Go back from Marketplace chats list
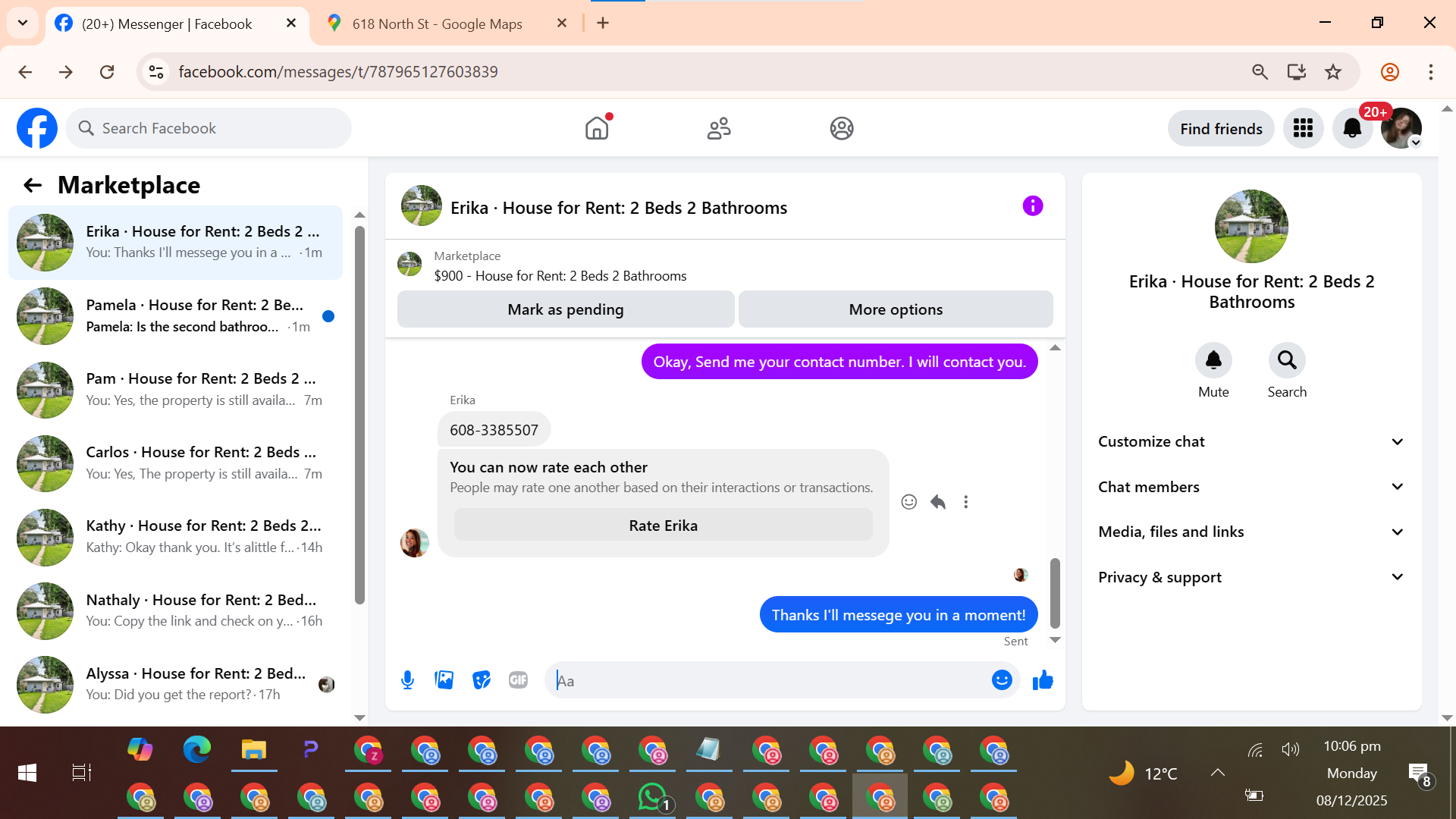 tap(32, 185)
